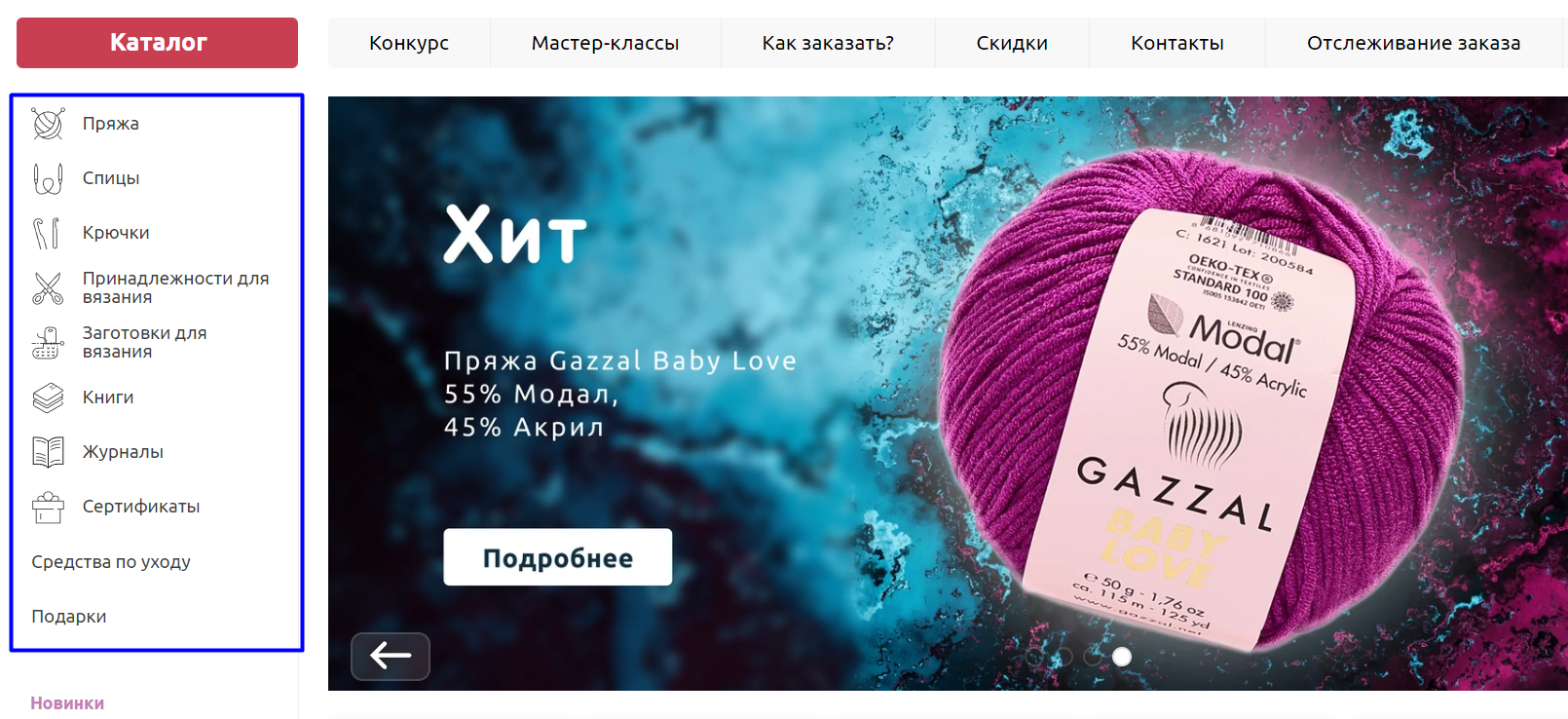
Task: Click the knitting needles icon for Спицы
Action: [48, 178]
